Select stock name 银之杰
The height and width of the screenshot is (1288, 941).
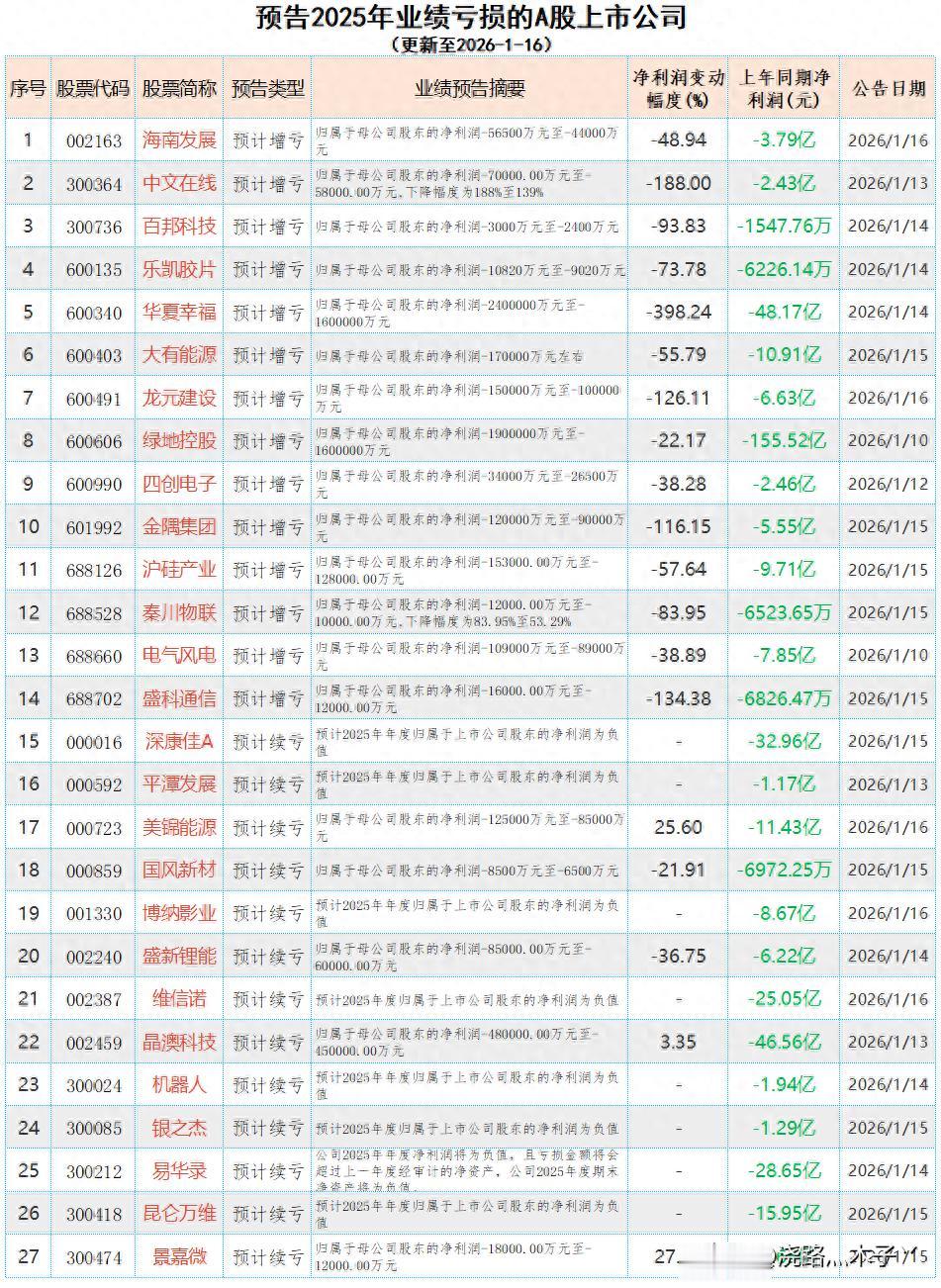[x=179, y=1128]
